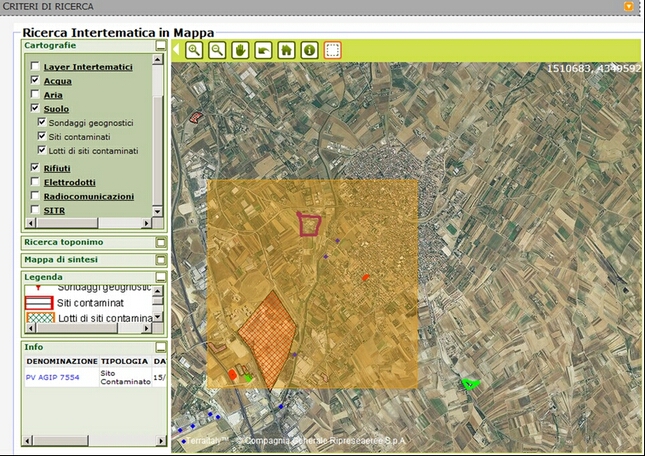Click the green polygon near the river
The width and height of the screenshot is (645, 456).
(x=470, y=384)
